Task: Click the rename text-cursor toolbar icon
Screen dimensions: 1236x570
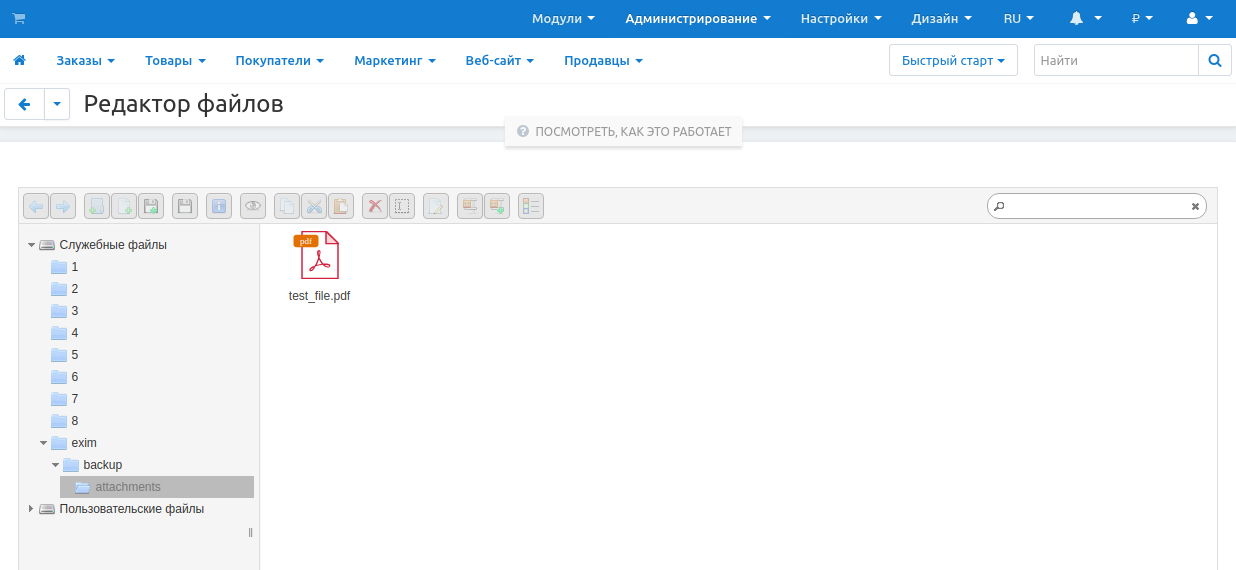Action: [402, 206]
